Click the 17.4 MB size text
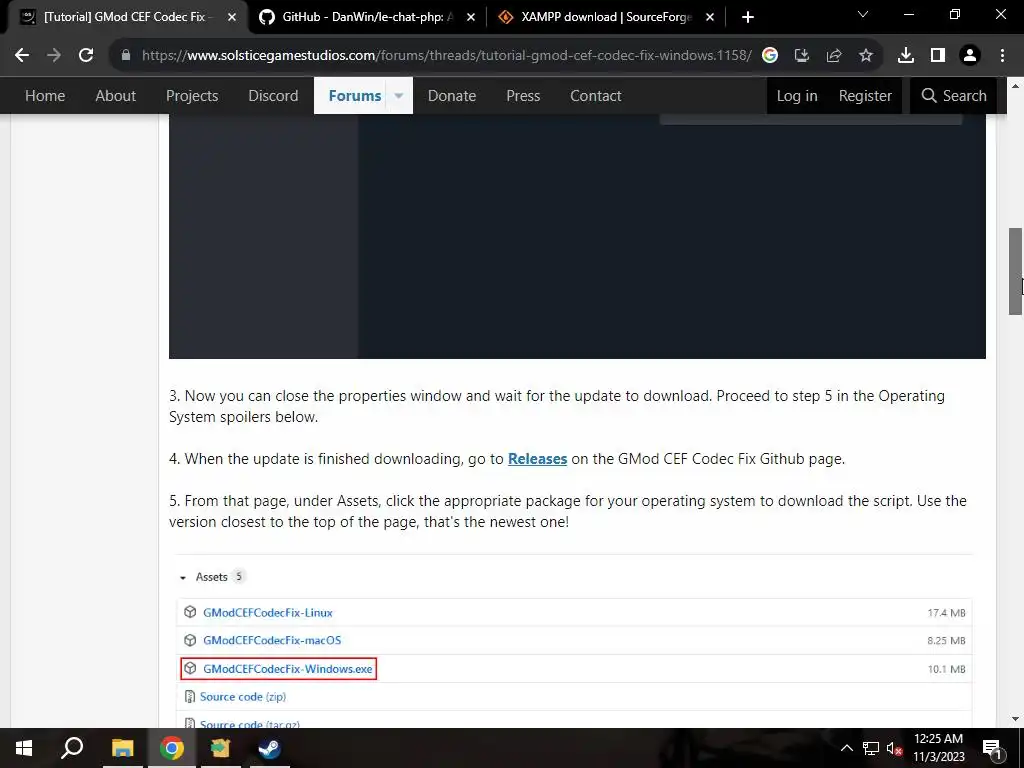This screenshot has height=768, width=1024. [946, 613]
